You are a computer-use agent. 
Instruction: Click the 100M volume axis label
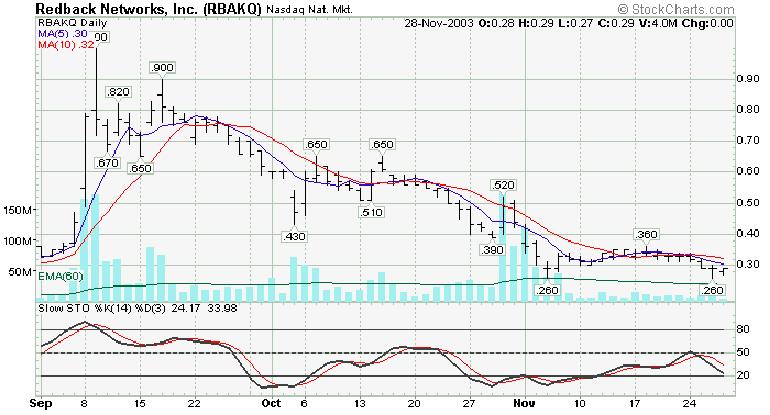click(19, 241)
